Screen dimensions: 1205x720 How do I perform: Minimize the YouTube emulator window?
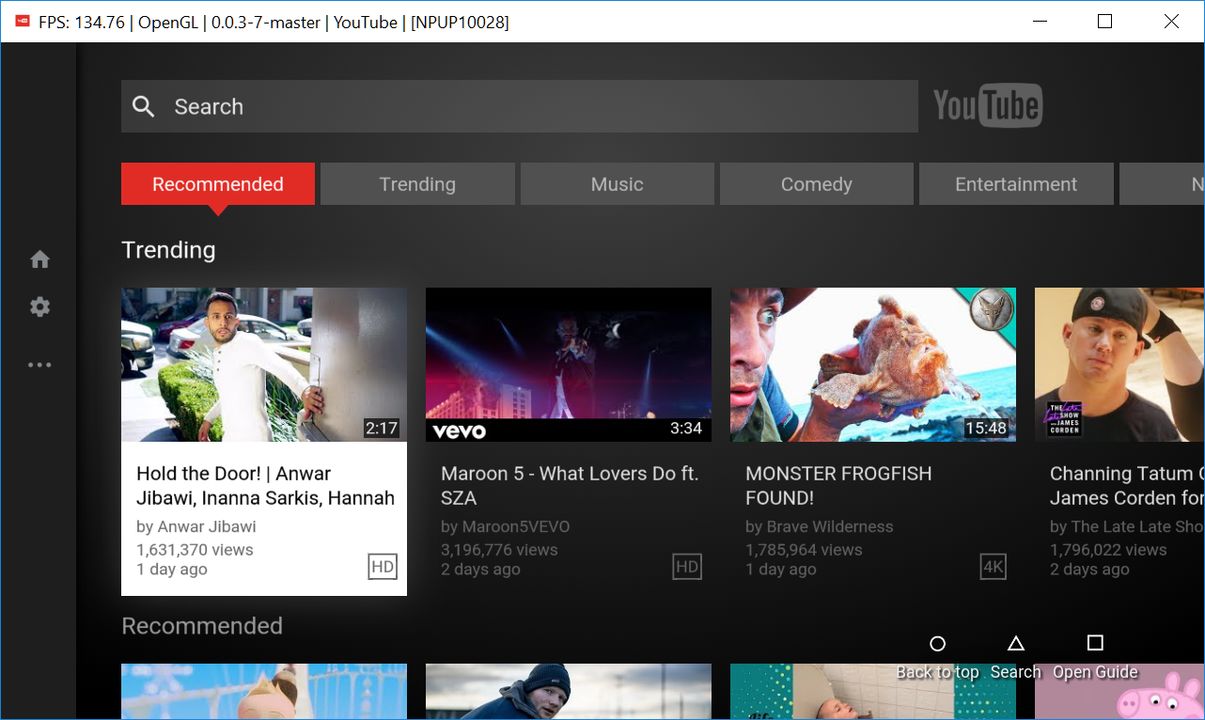[x=1038, y=21]
